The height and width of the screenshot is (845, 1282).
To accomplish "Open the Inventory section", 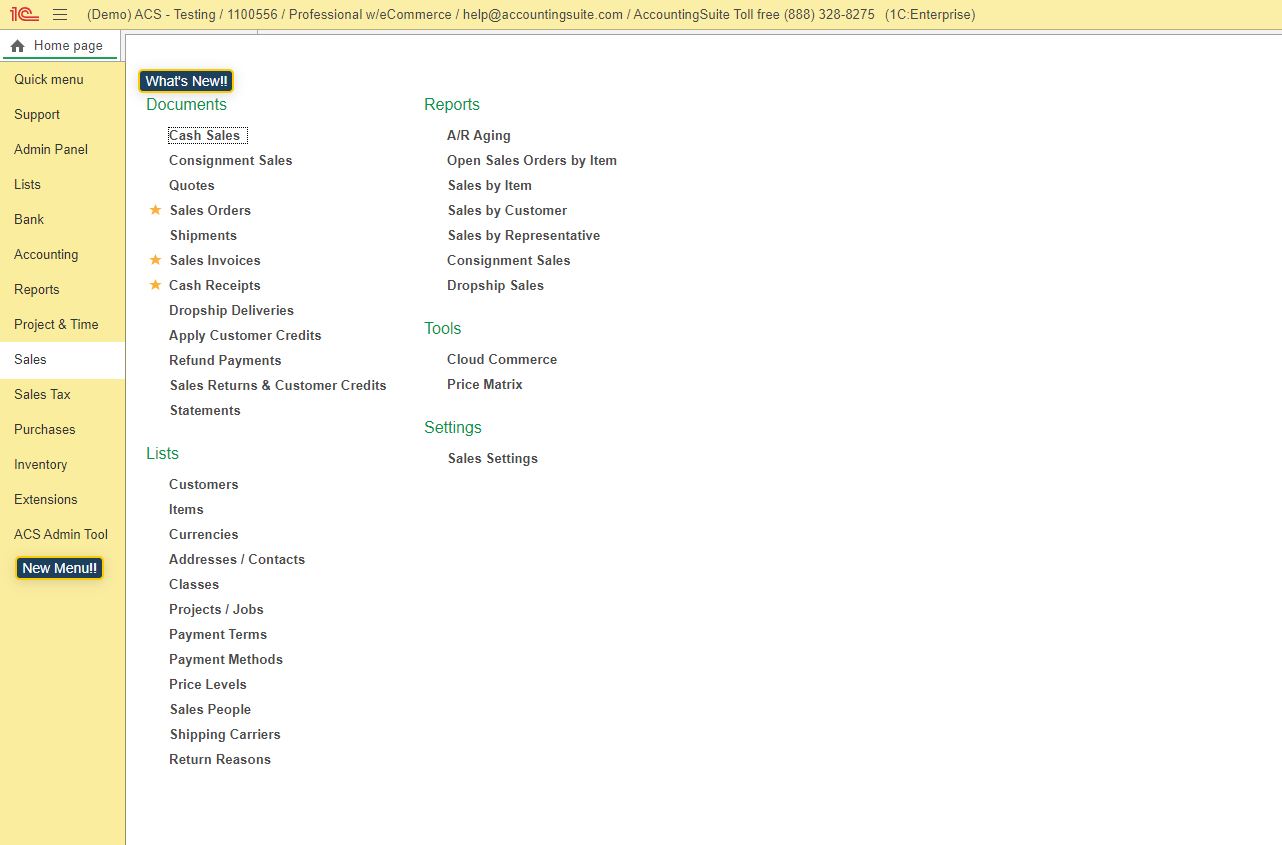I will [x=62, y=465].
